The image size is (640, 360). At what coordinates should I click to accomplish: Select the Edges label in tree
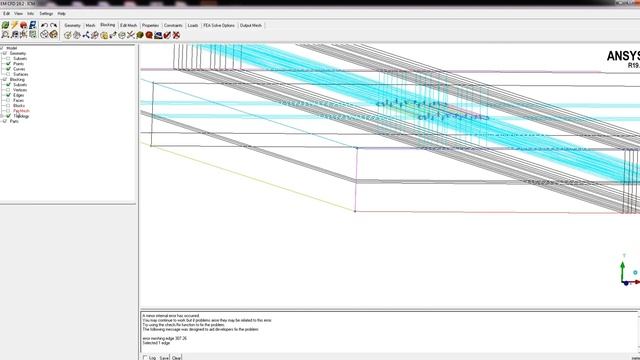click(x=19, y=95)
